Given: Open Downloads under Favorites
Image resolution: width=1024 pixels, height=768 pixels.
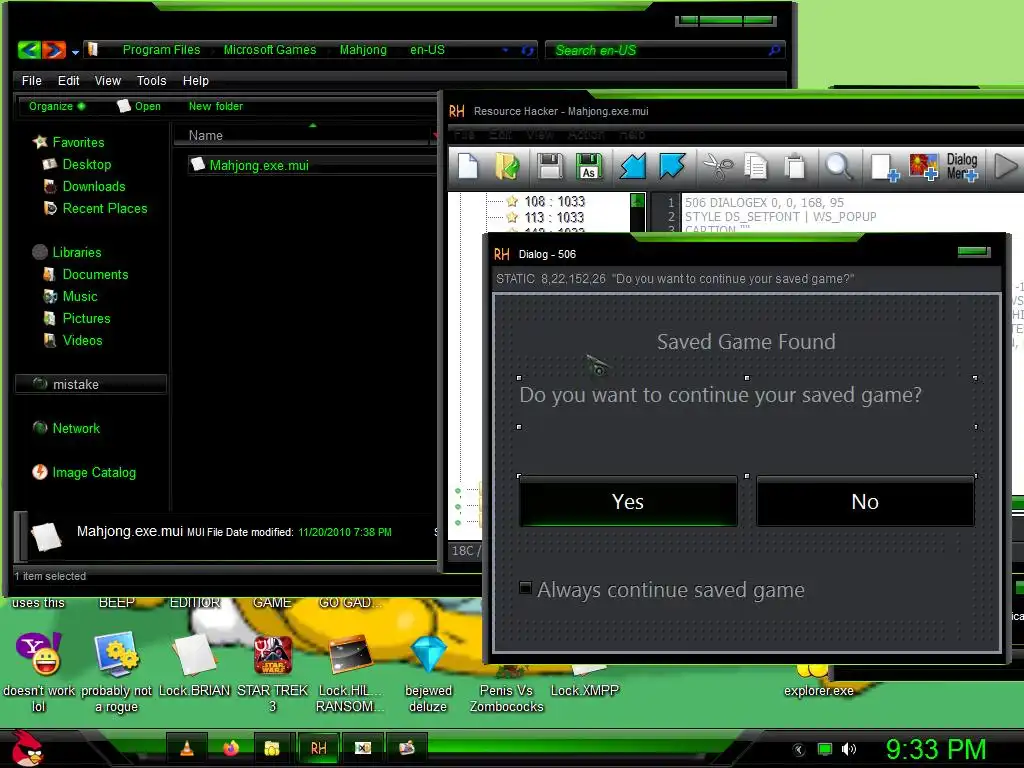Looking at the screenshot, I should click(x=84, y=186).
